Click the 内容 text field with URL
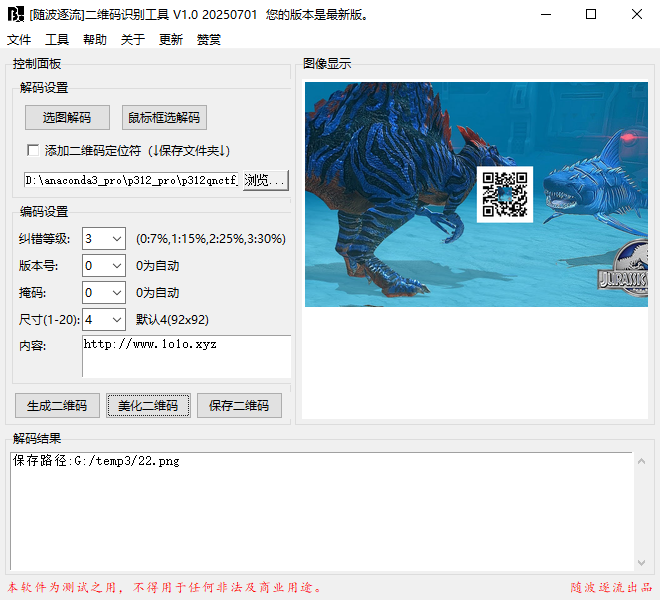The image size is (660, 600). 186,356
